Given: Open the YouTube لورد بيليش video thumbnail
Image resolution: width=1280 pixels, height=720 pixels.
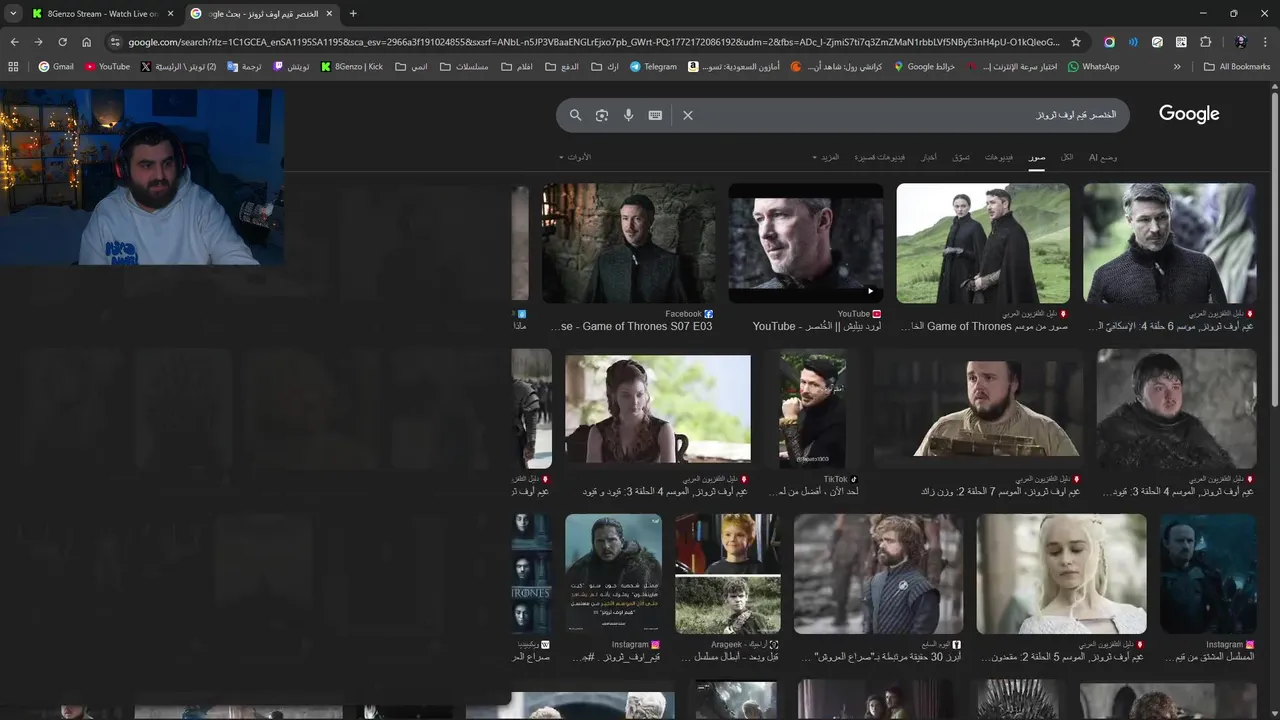Looking at the screenshot, I should (x=806, y=243).
